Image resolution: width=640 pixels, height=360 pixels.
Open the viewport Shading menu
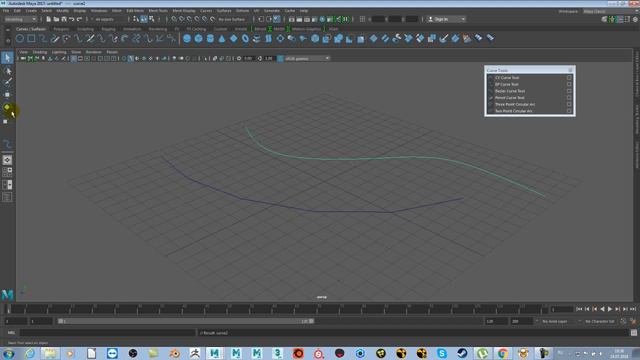(x=40, y=52)
